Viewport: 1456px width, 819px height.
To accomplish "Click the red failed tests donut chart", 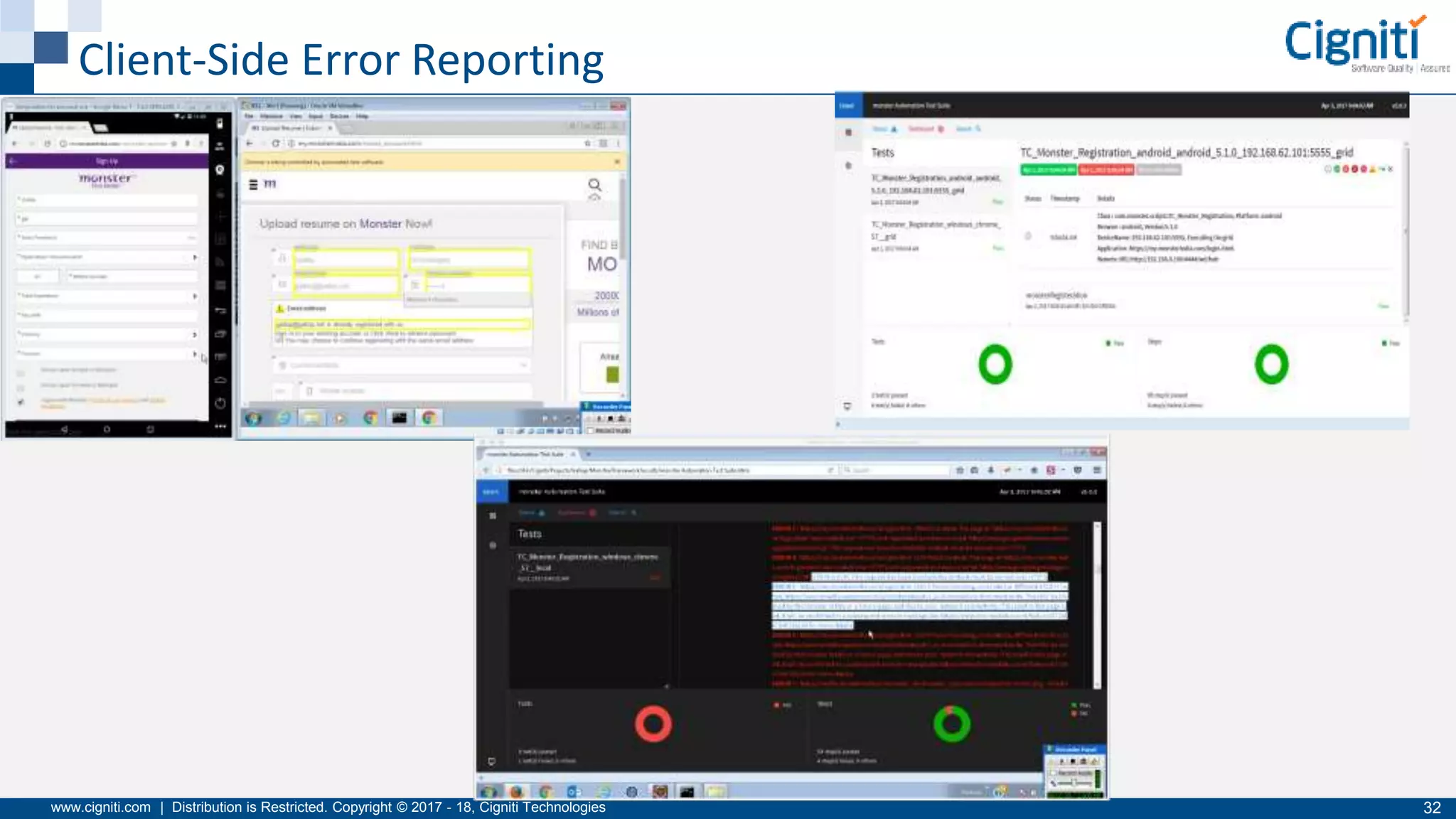I will (653, 724).
